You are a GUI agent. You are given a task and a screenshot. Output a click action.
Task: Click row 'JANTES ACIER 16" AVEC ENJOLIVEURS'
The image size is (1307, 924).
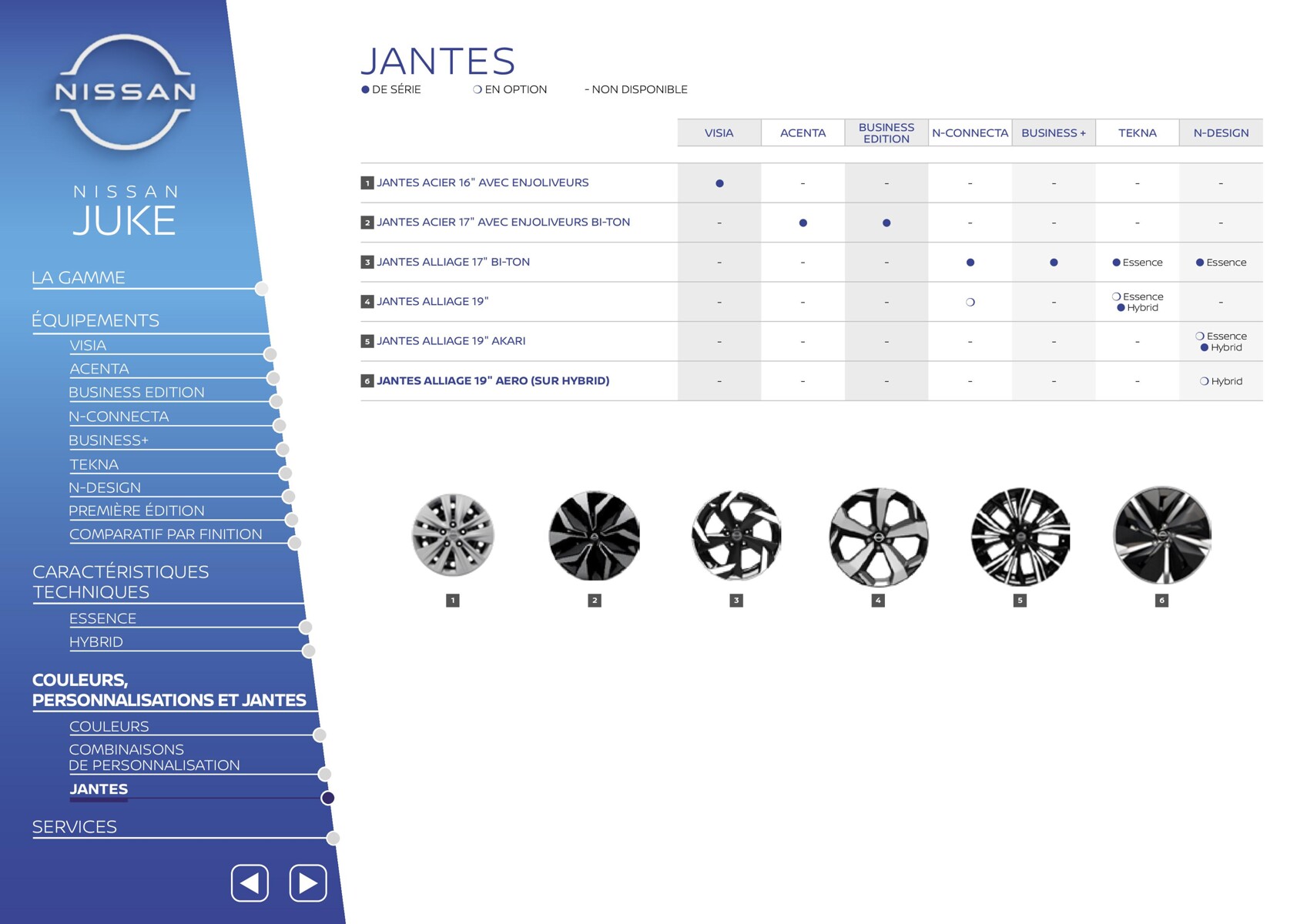click(812, 183)
